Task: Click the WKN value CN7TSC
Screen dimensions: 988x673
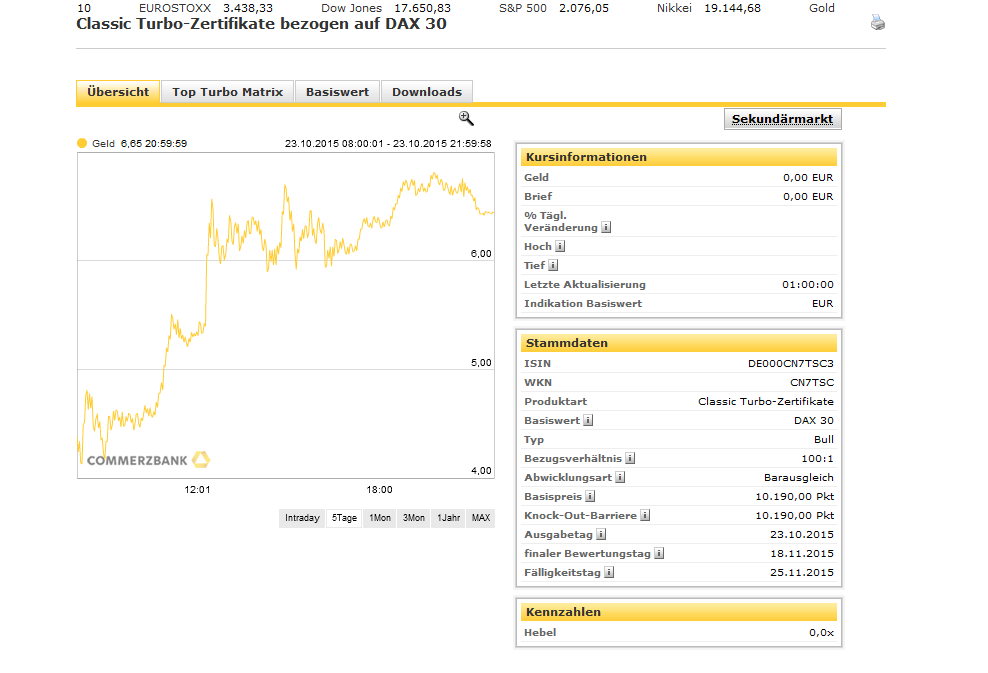Action: click(x=812, y=383)
